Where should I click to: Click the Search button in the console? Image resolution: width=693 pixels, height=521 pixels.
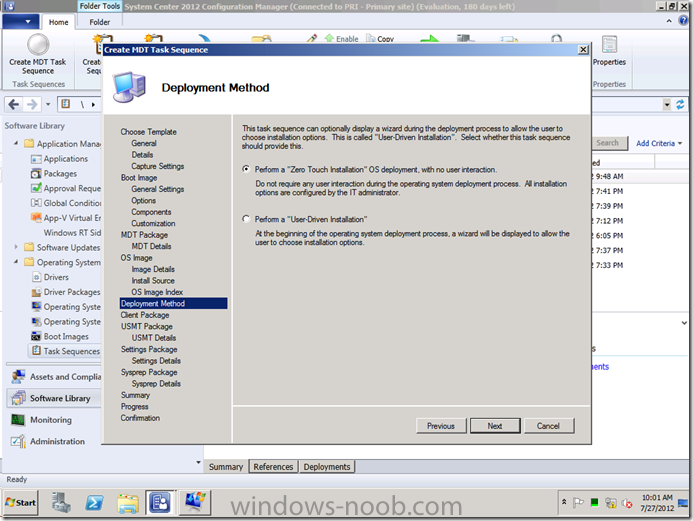click(608, 143)
